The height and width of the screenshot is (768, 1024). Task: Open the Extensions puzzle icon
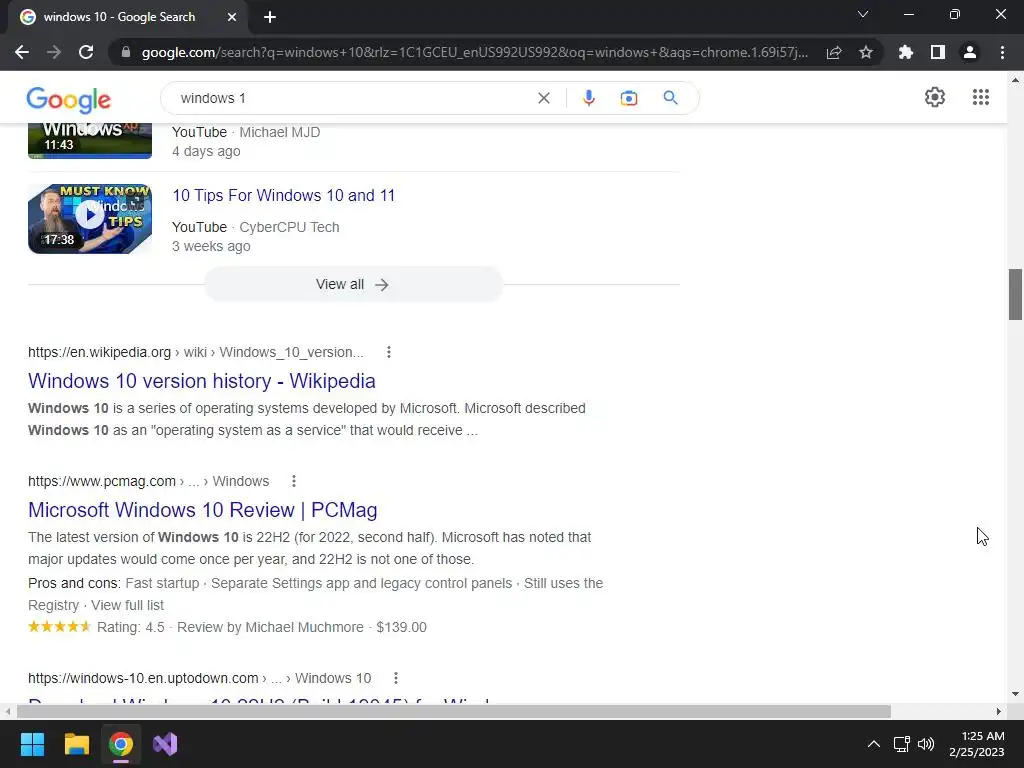(906, 52)
